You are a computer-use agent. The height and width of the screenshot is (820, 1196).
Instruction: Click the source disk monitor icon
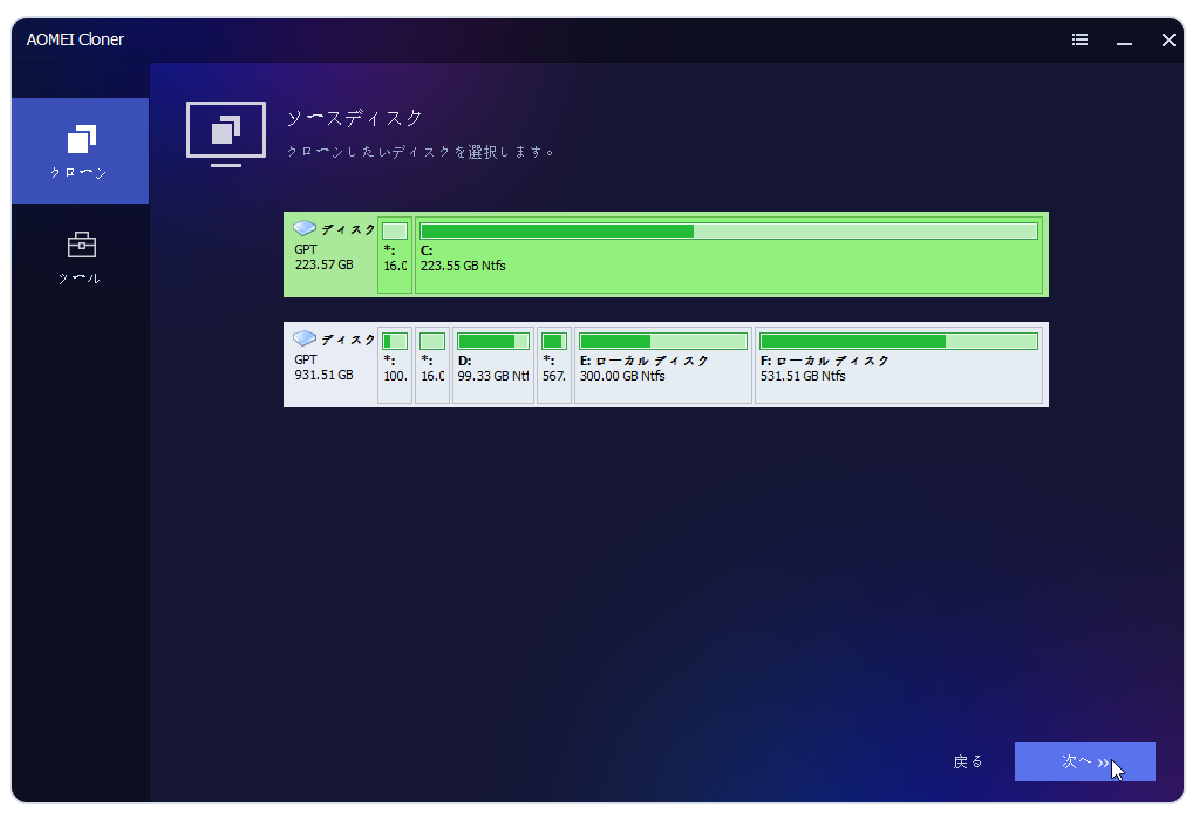click(226, 133)
